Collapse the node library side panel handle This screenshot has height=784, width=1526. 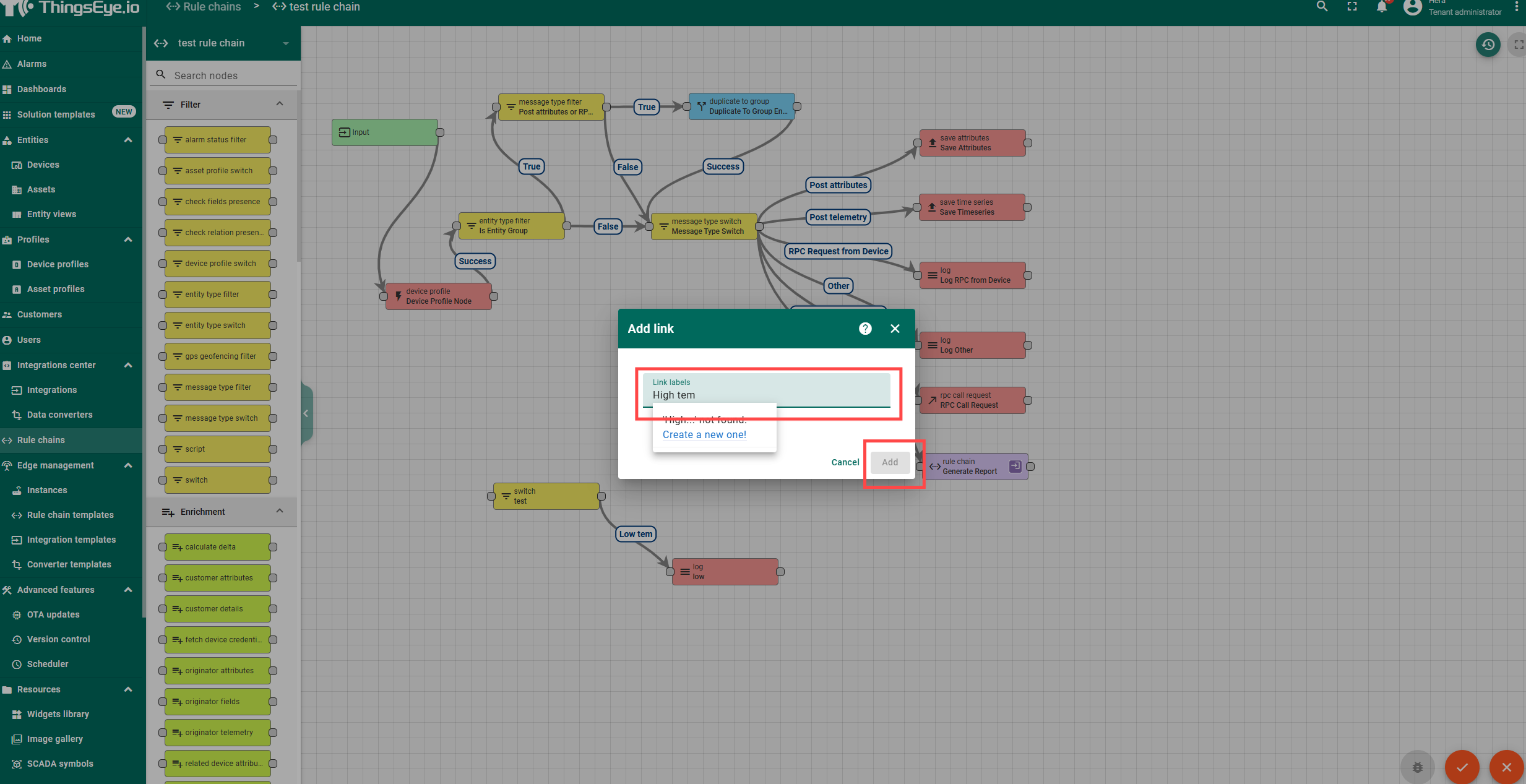click(x=306, y=413)
